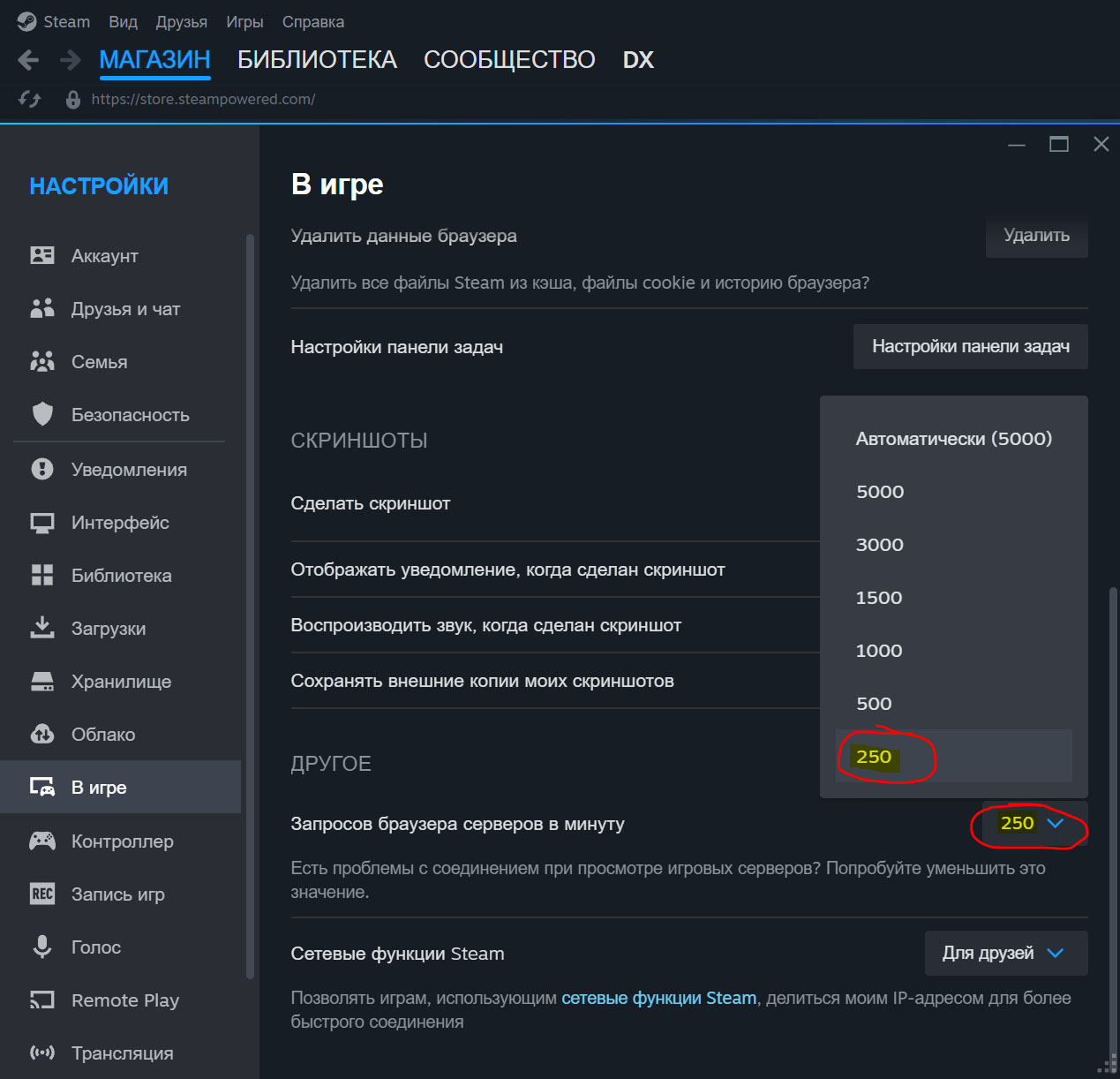Click the Облако cloud icon

point(42,735)
